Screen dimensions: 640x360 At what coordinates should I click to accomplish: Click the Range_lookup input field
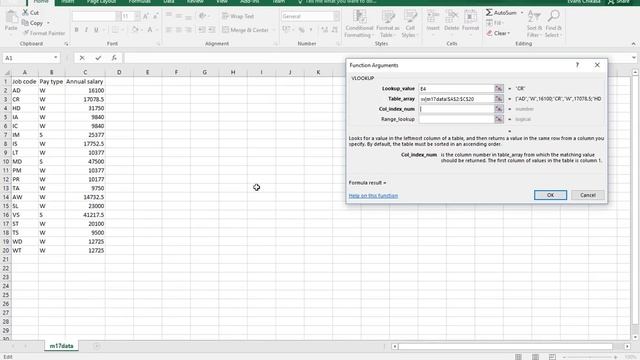[x=456, y=119]
